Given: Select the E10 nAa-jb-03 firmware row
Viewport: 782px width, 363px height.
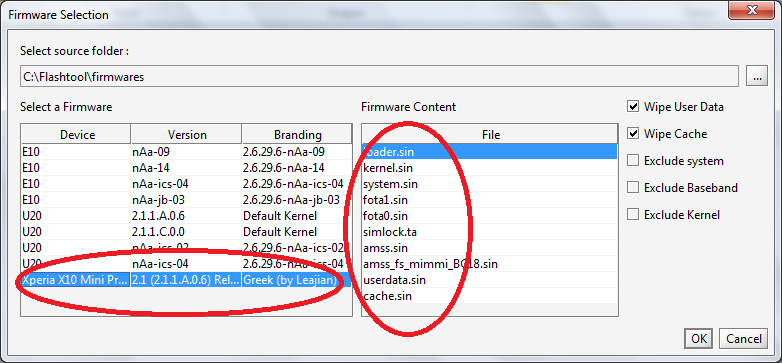Looking at the screenshot, I should 186,199.
